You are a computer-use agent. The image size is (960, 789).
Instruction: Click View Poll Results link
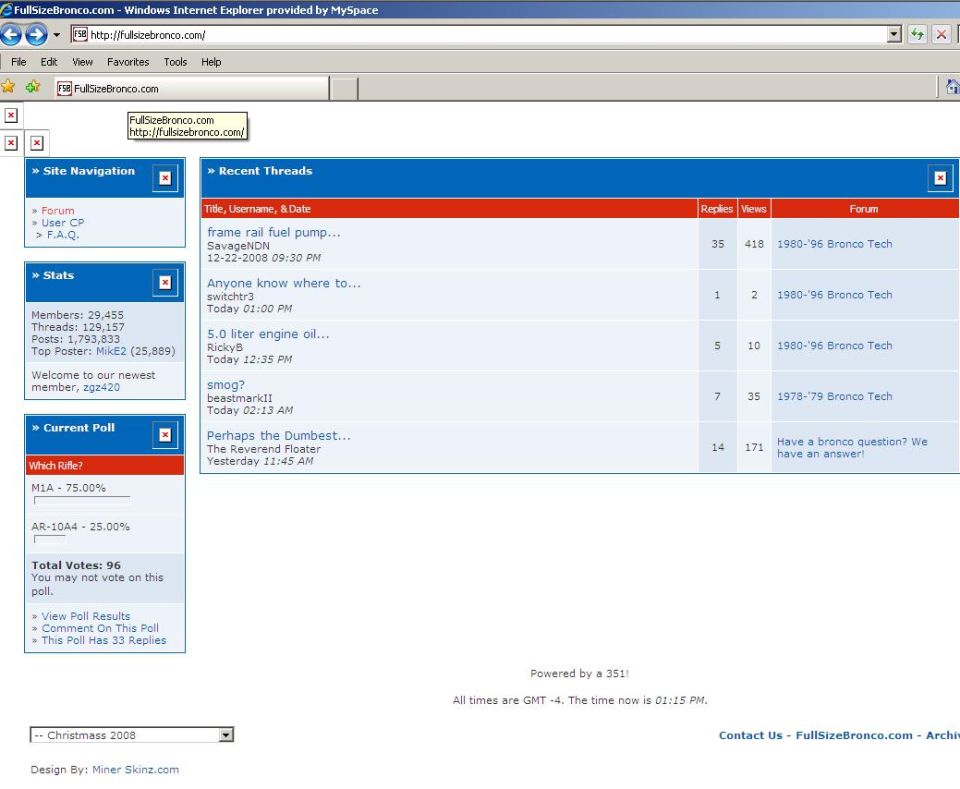(86, 616)
